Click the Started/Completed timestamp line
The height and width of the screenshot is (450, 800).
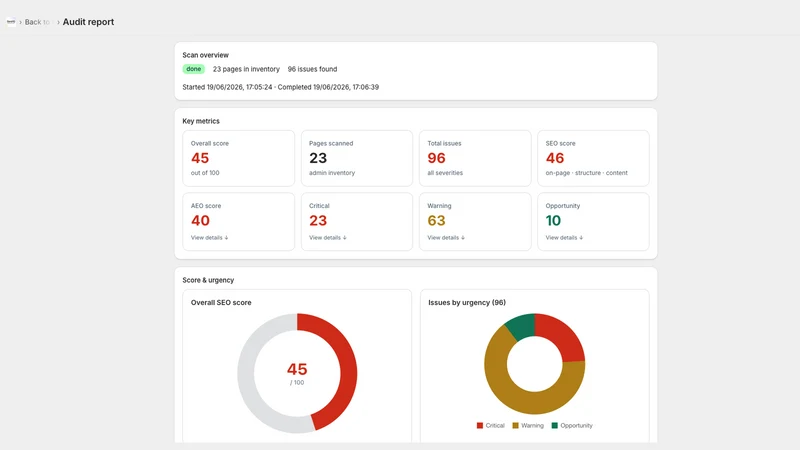pyautogui.click(x=281, y=87)
